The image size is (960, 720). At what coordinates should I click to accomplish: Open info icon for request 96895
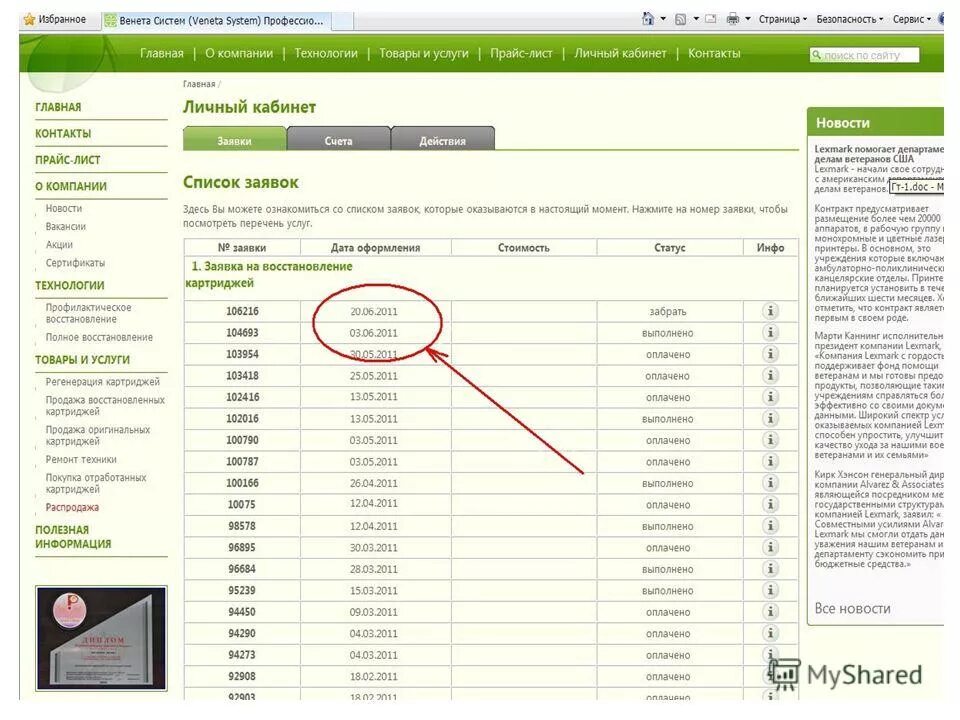770,547
